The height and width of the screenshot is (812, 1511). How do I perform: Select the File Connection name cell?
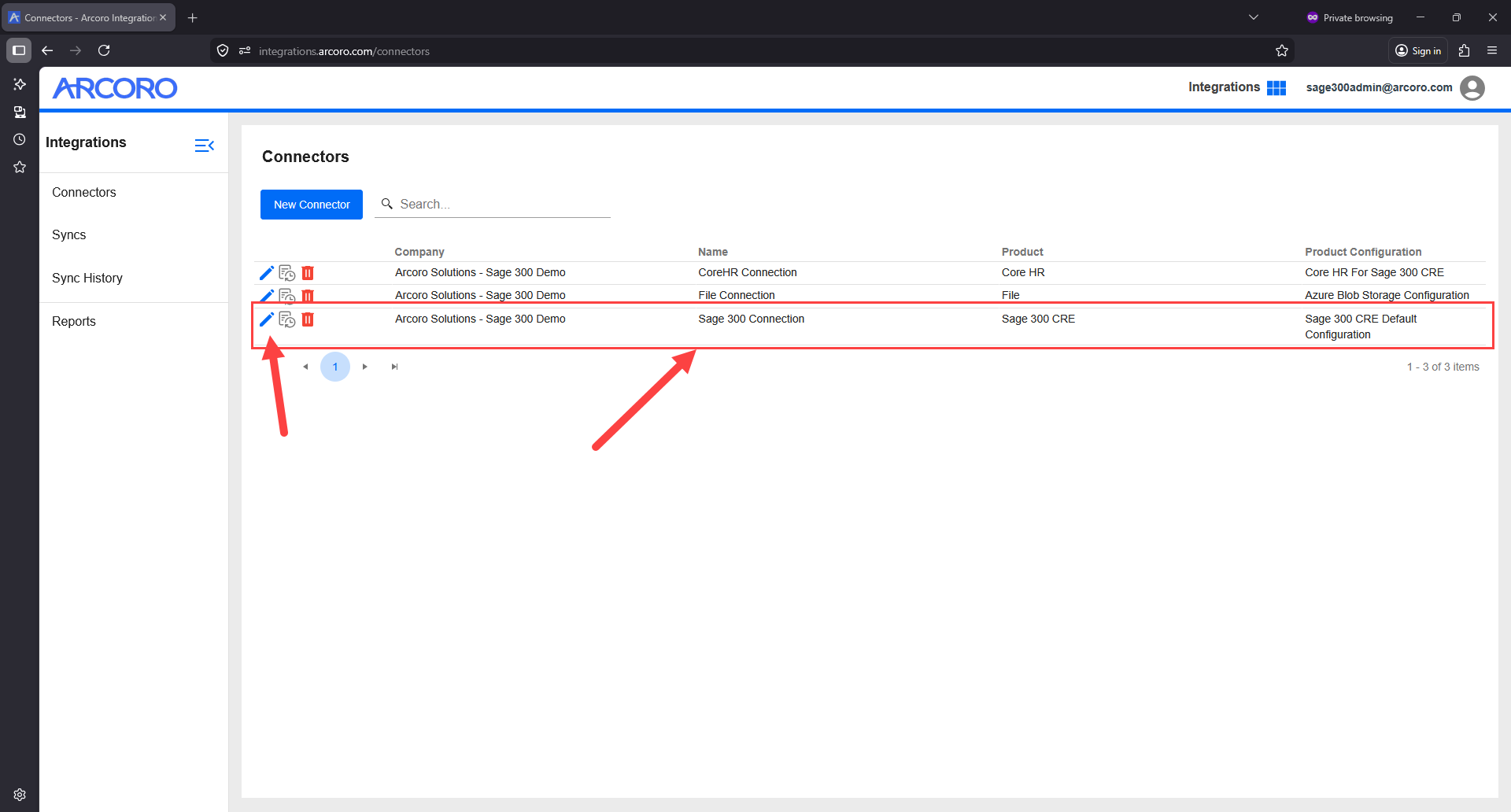click(x=737, y=295)
